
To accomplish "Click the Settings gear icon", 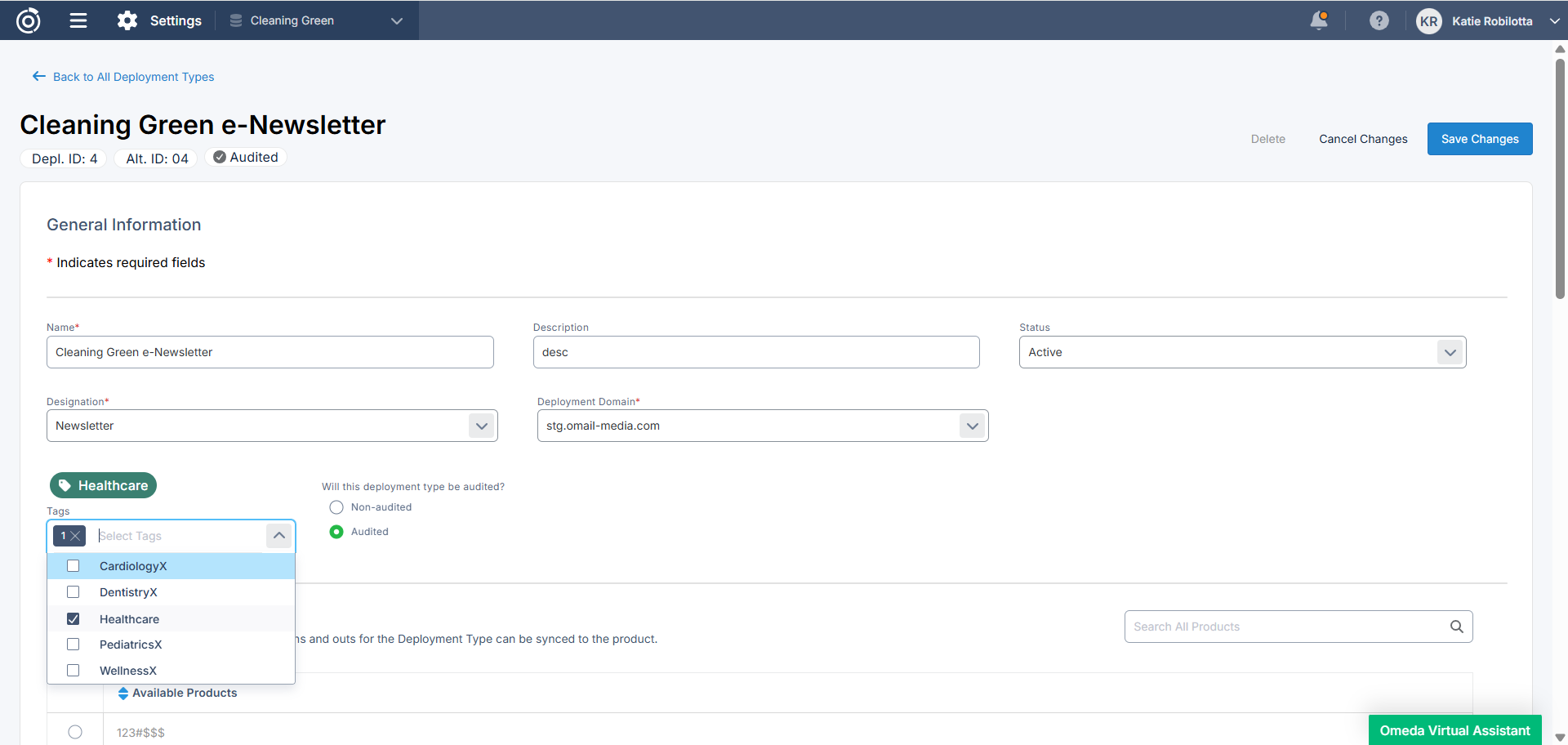I will point(127,20).
